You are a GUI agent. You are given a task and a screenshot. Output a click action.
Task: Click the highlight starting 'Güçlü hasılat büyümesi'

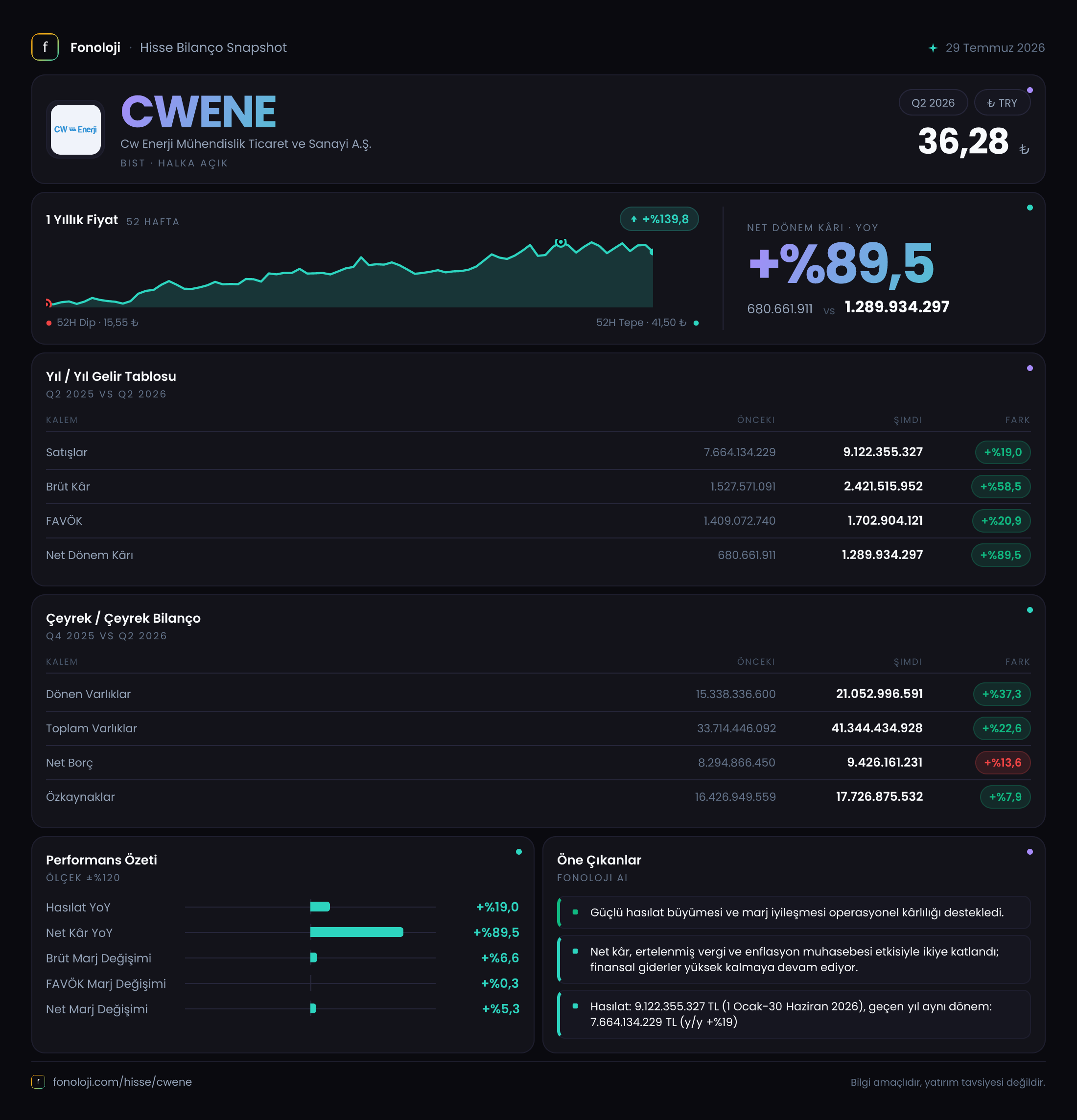coord(794,912)
